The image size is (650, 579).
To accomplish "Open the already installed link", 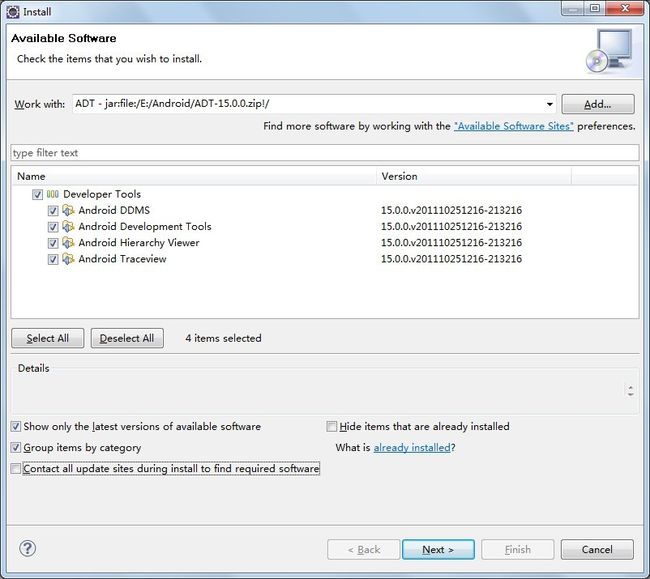I will click(412, 448).
